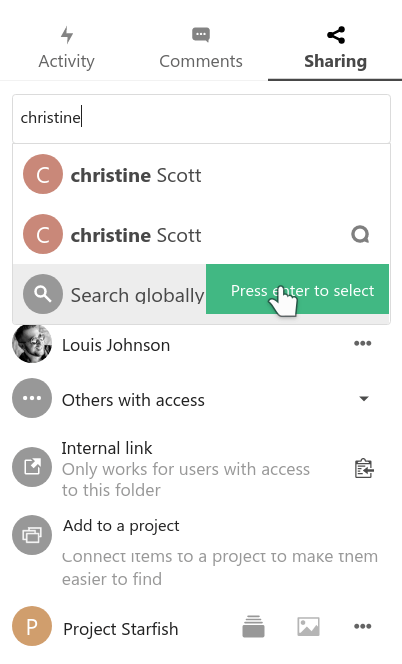This screenshot has width=402, height=664.
Task: Click the Comments speech bubble icon
Action: coord(201,35)
